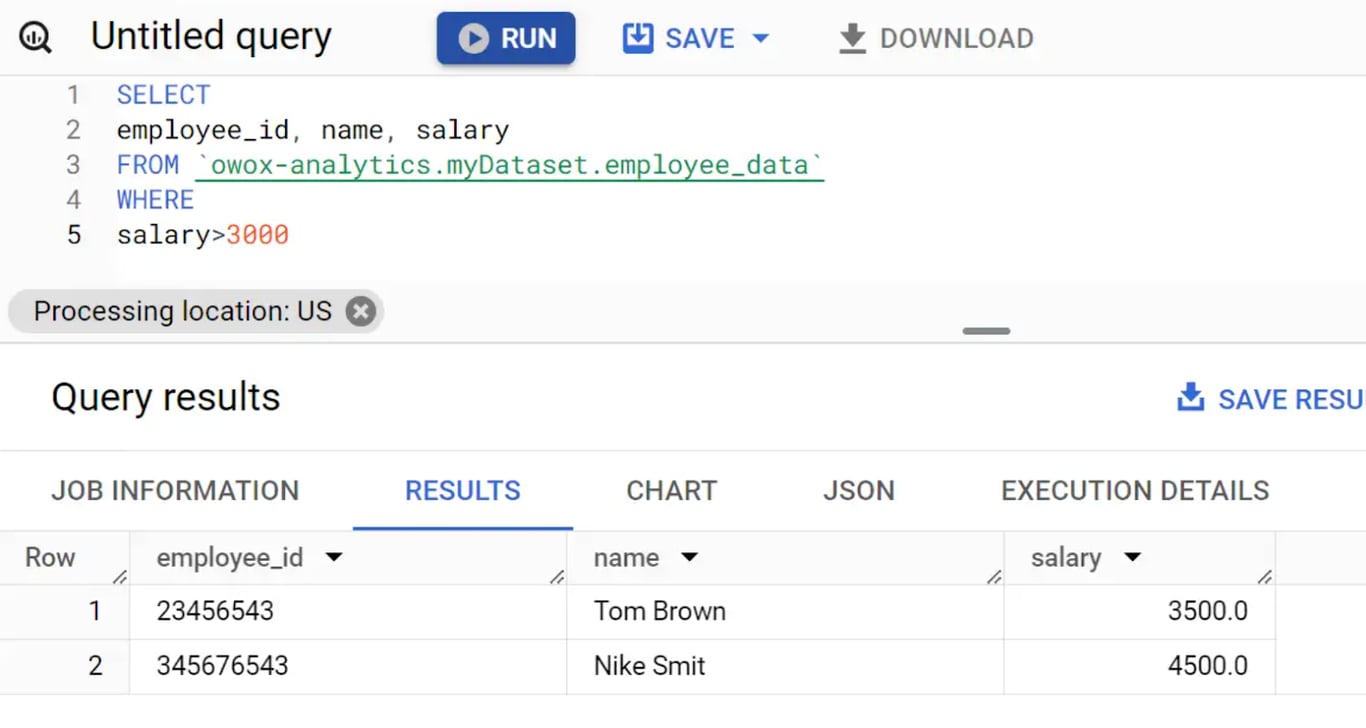Screen dimensions: 1366x728
Task: Click the text 'employee_id, name, salary' in editor
Action: (313, 131)
